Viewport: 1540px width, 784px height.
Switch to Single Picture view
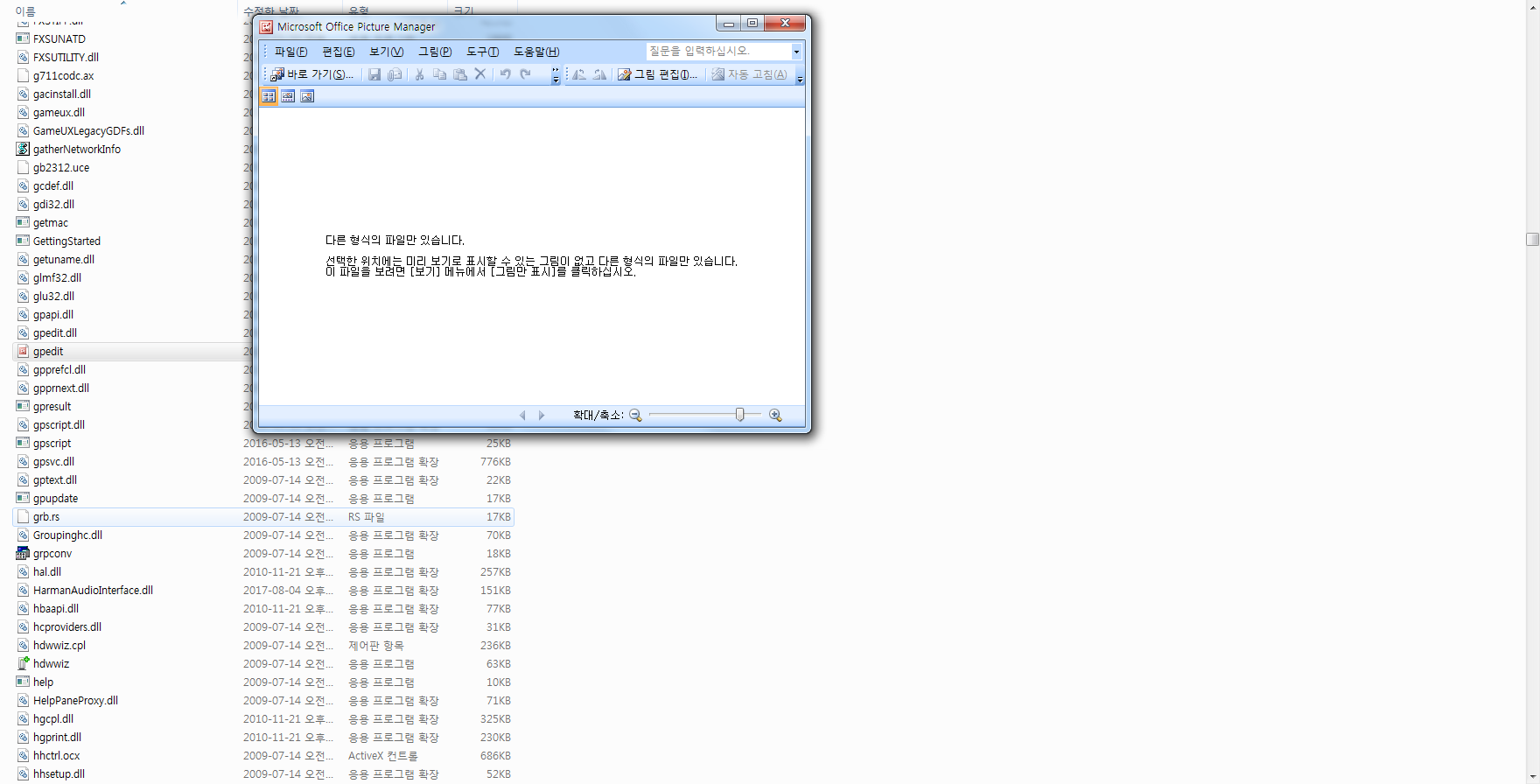[x=307, y=96]
